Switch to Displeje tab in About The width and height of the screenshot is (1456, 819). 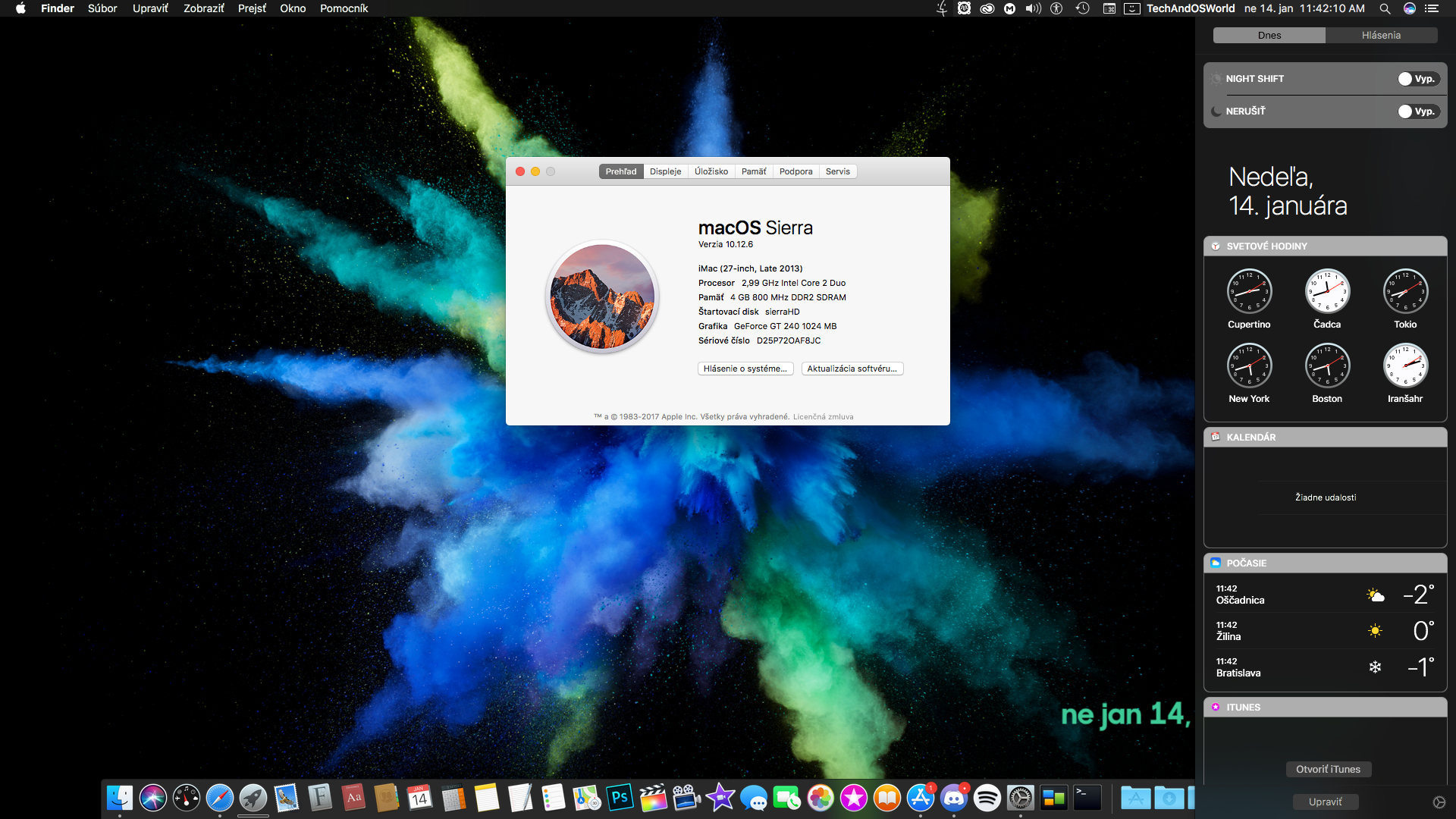click(663, 171)
